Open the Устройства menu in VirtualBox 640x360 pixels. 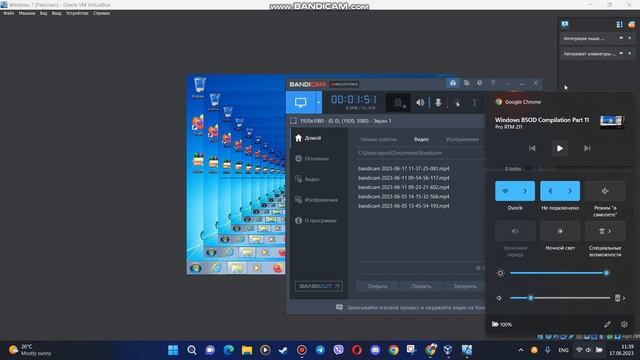pyautogui.click(x=77, y=13)
